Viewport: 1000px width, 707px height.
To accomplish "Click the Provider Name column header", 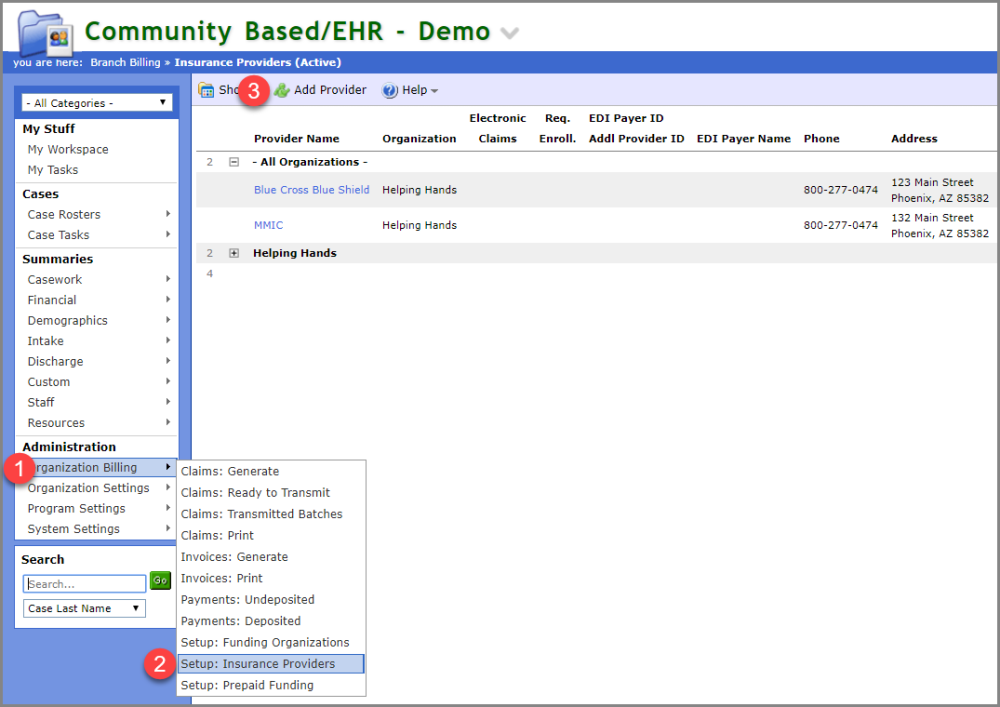I will [297, 138].
